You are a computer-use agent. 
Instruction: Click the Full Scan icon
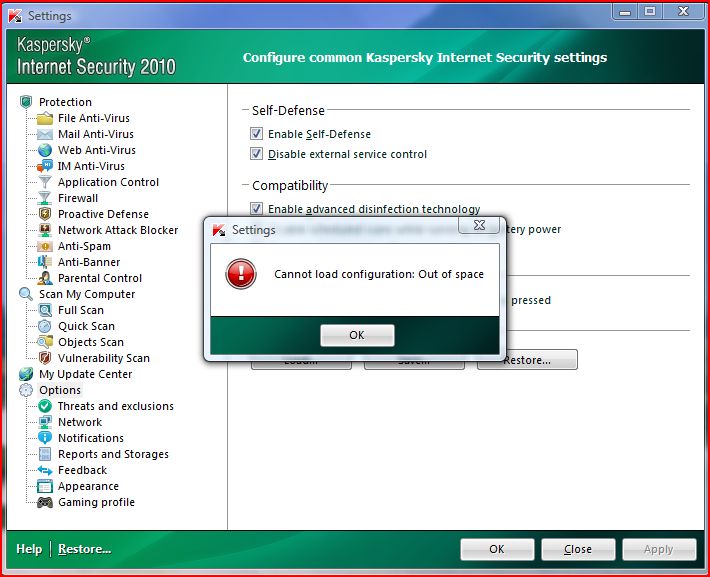click(x=45, y=310)
